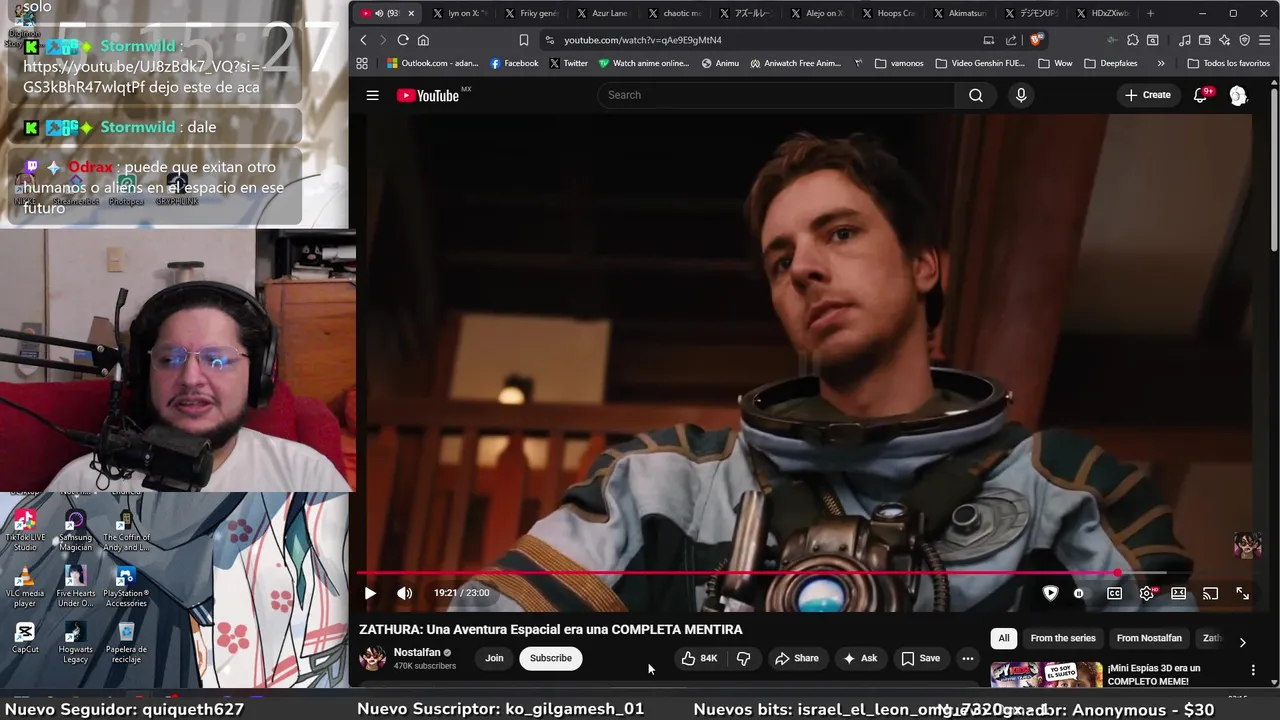Image resolution: width=1280 pixels, height=720 pixels.
Task: Open the browser extensions puzzle icon
Action: [x=1132, y=40]
